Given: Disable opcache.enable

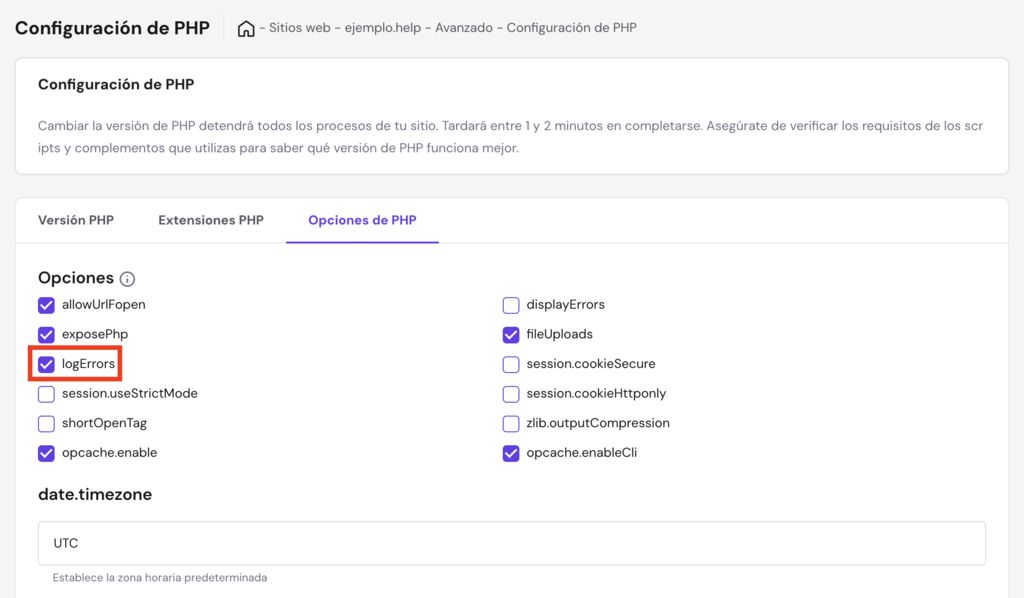Looking at the screenshot, I should 45,453.
